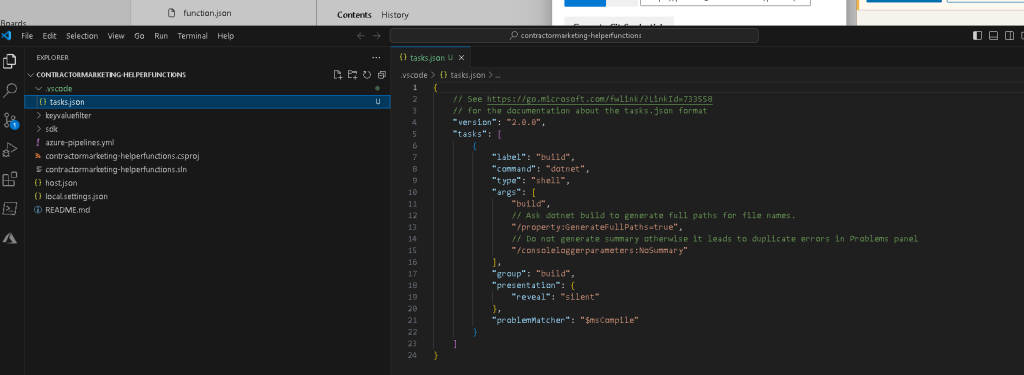Click the VS Code logo icon

tap(7, 36)
